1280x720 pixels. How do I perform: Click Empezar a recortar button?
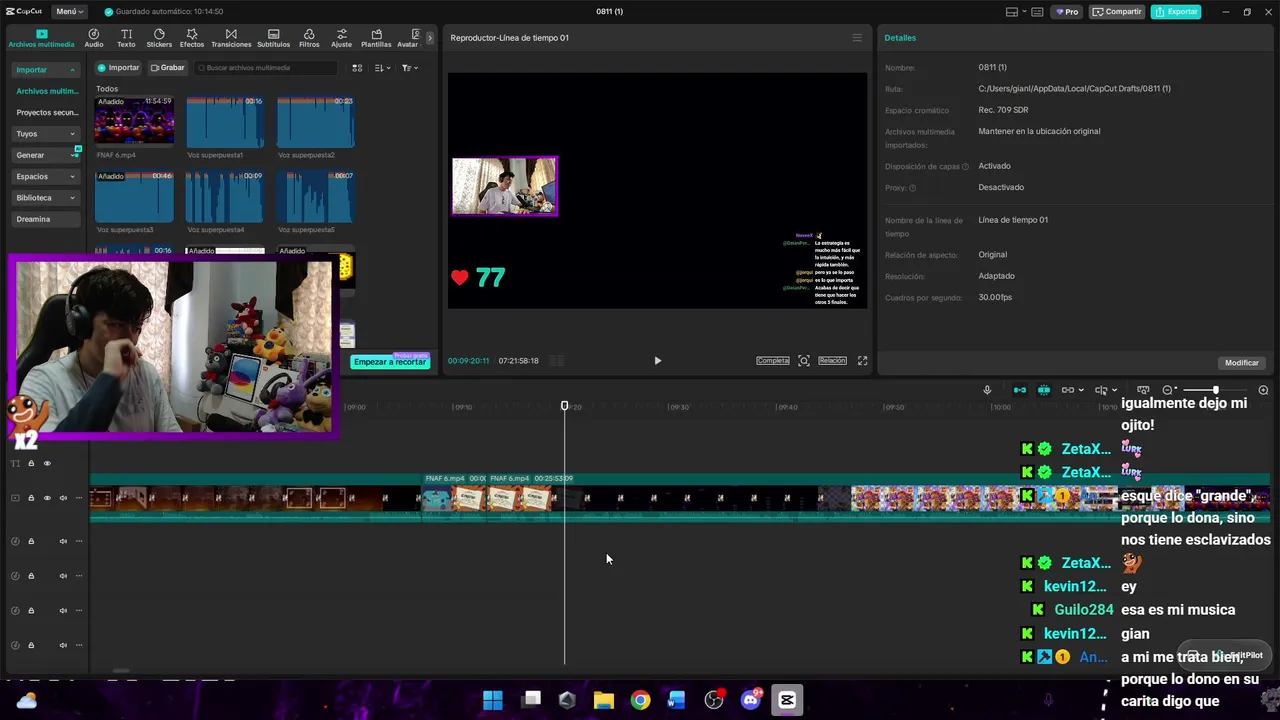pyautogui.click(x=390, y=362)
